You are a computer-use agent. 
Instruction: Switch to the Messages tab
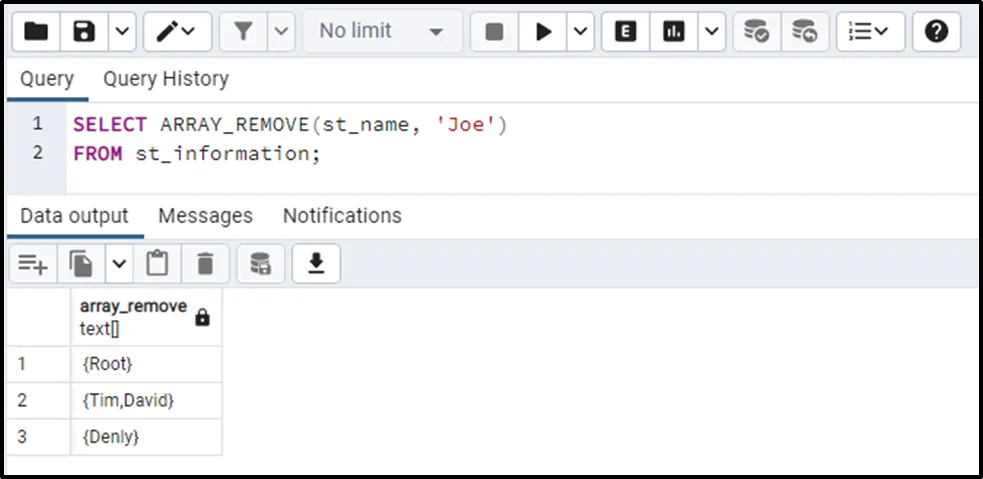pyautogui.click(x=205, y=216)
